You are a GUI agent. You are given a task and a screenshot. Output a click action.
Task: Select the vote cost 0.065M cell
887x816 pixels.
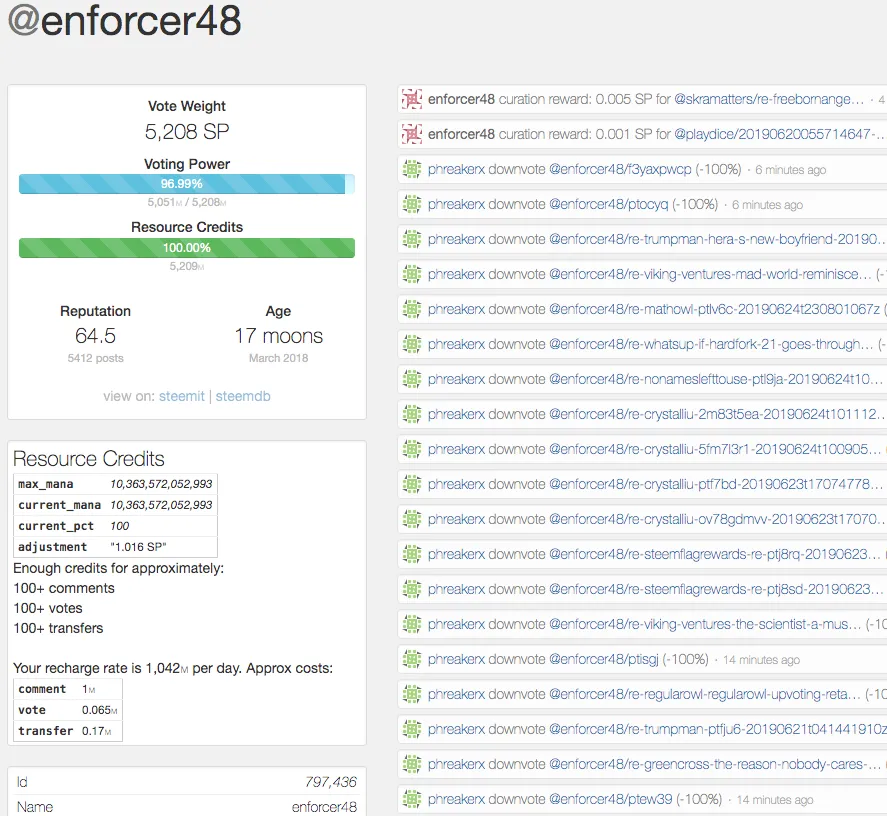[100, 710]
